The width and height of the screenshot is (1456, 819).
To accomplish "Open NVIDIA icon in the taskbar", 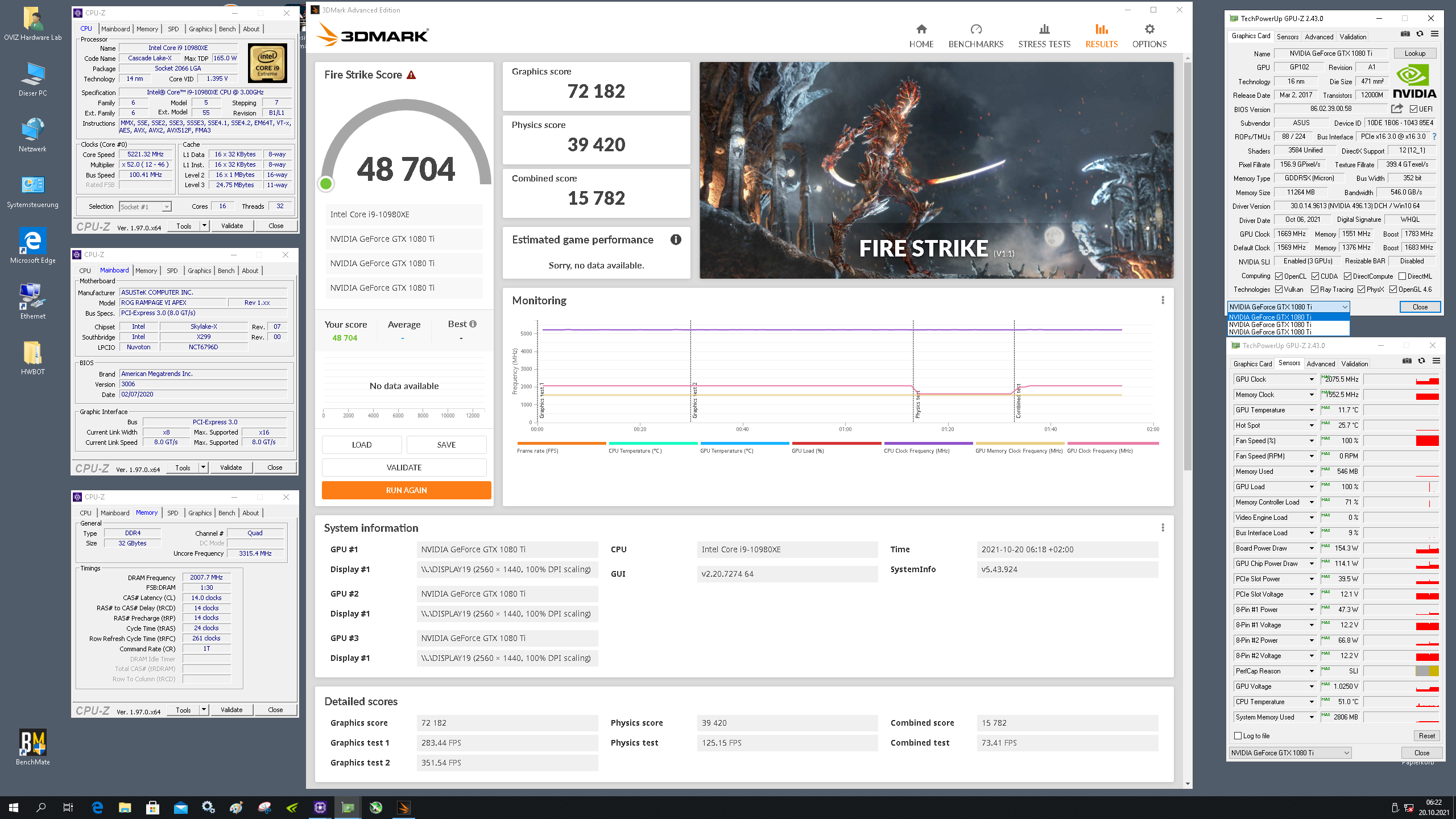I will point(292,807).
